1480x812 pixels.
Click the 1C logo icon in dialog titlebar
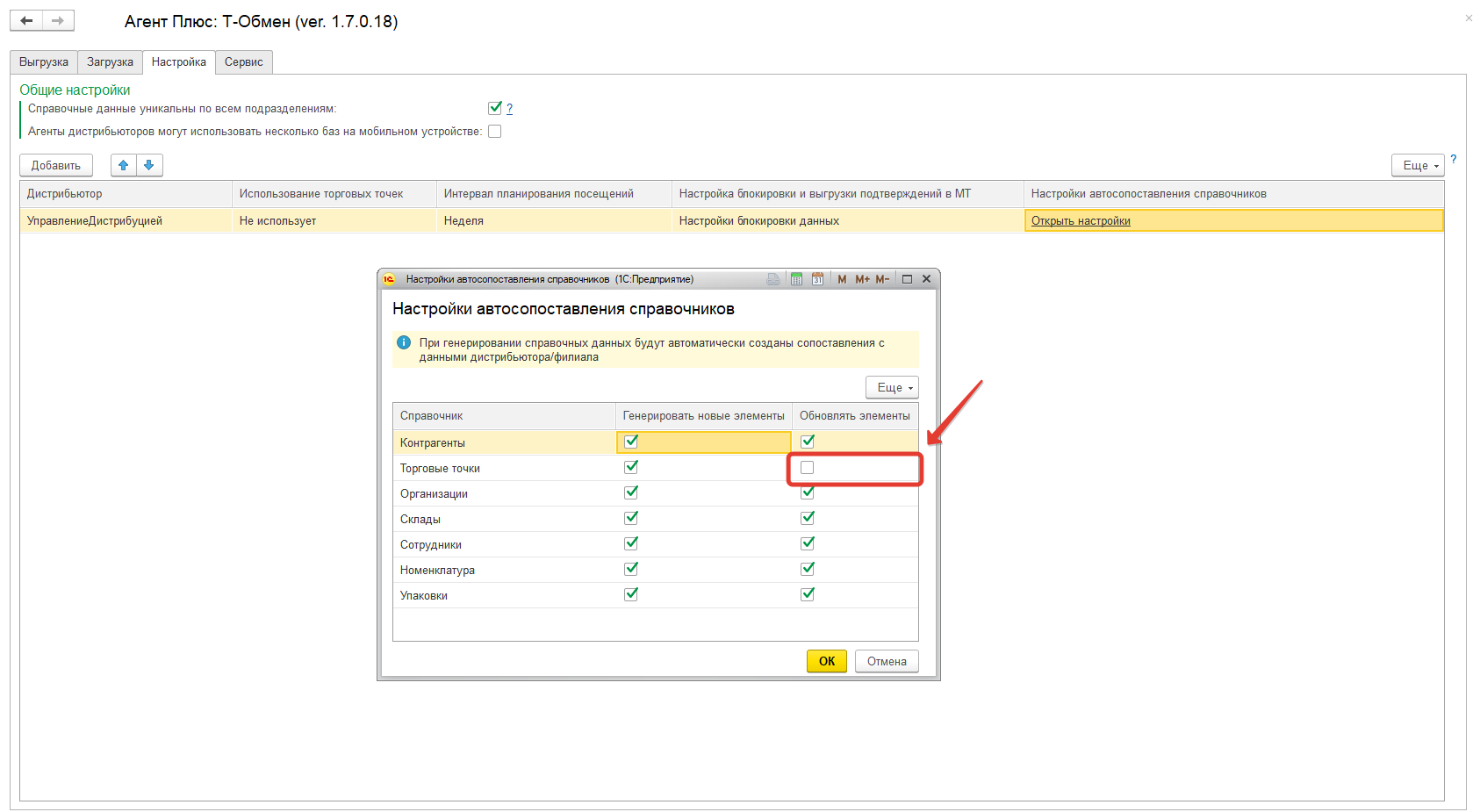pos(389,279)
